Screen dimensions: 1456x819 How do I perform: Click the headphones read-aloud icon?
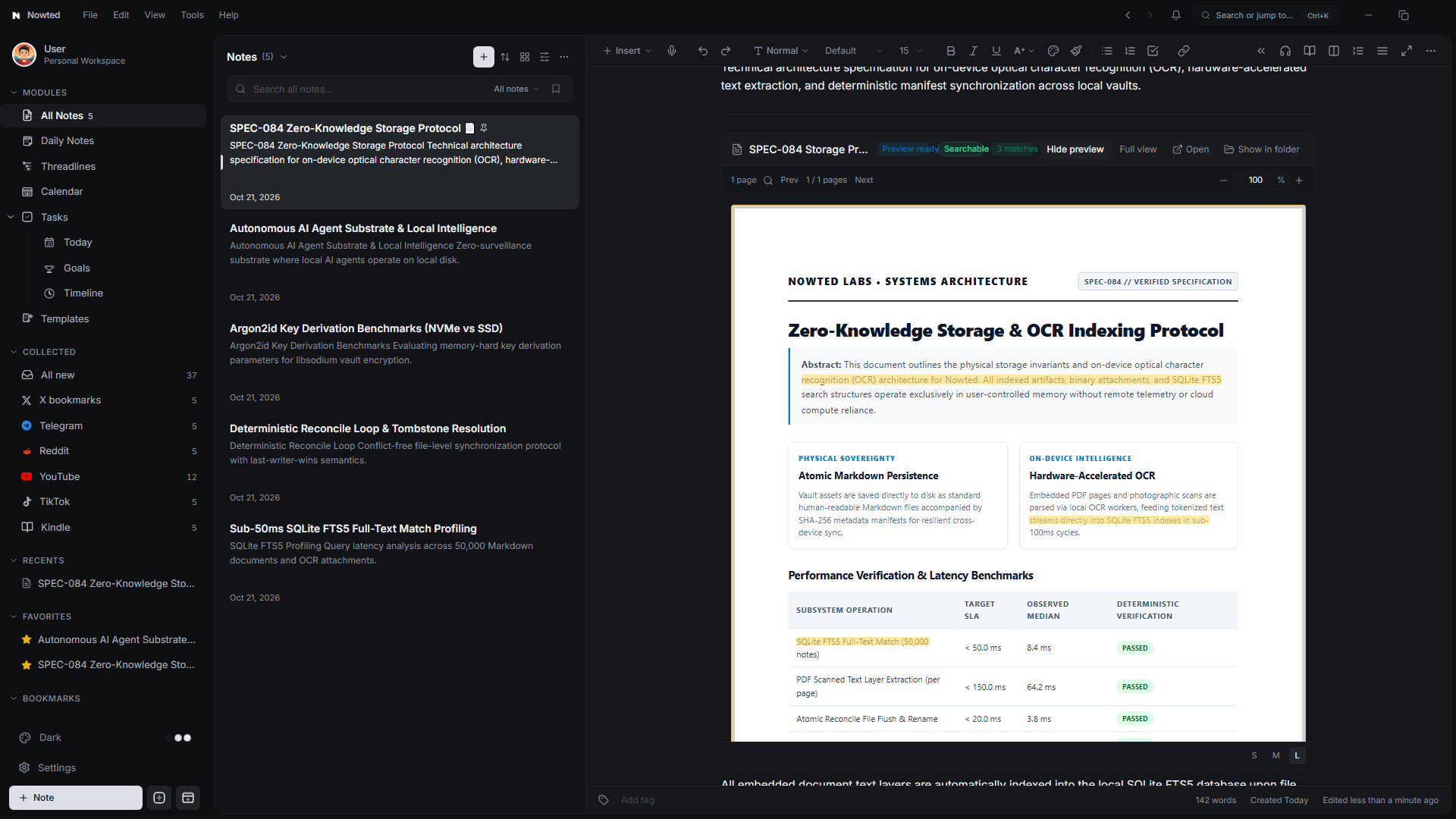[x=1285, y=51]
